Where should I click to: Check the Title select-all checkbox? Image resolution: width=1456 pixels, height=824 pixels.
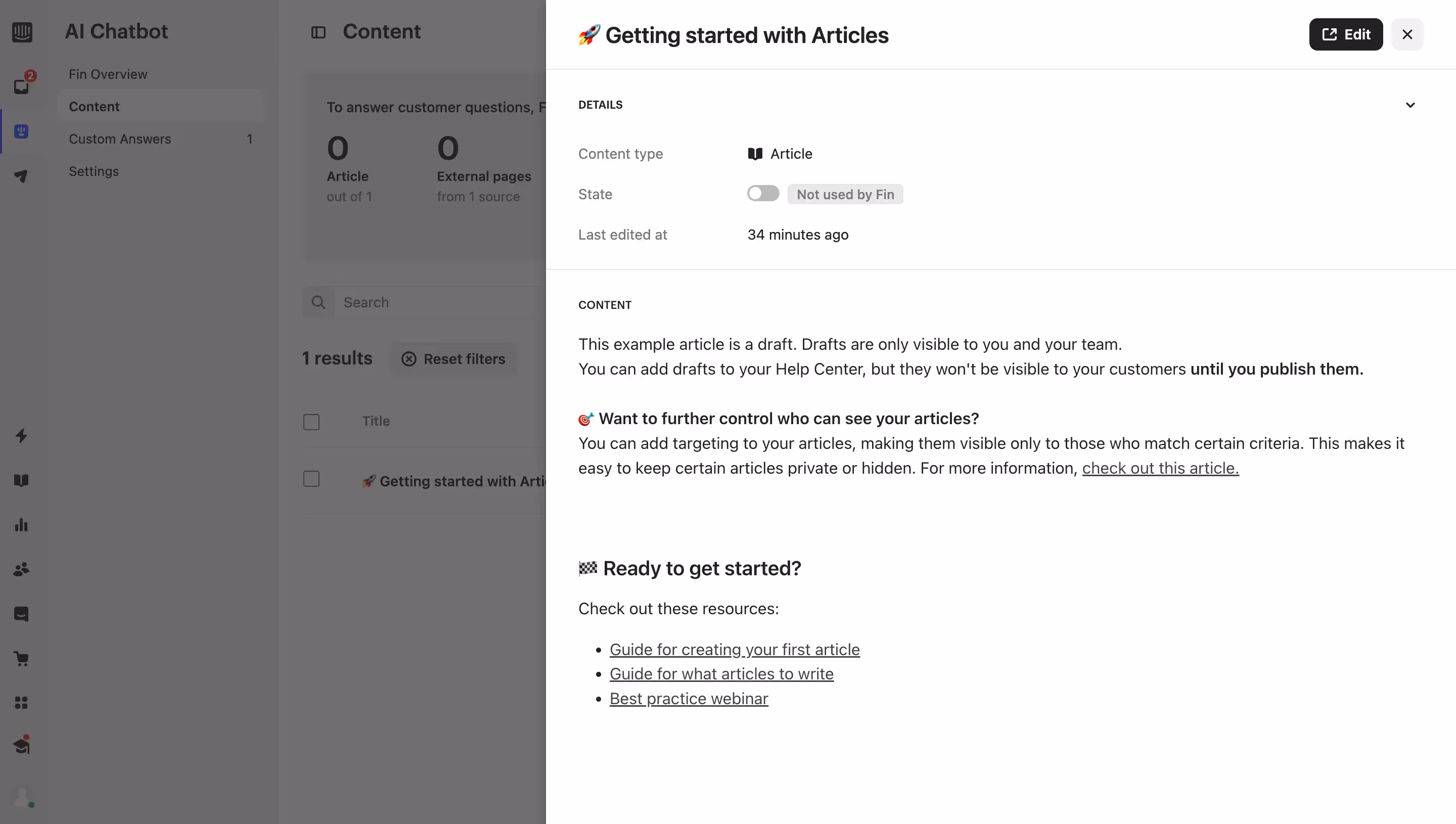click(312, 422)
